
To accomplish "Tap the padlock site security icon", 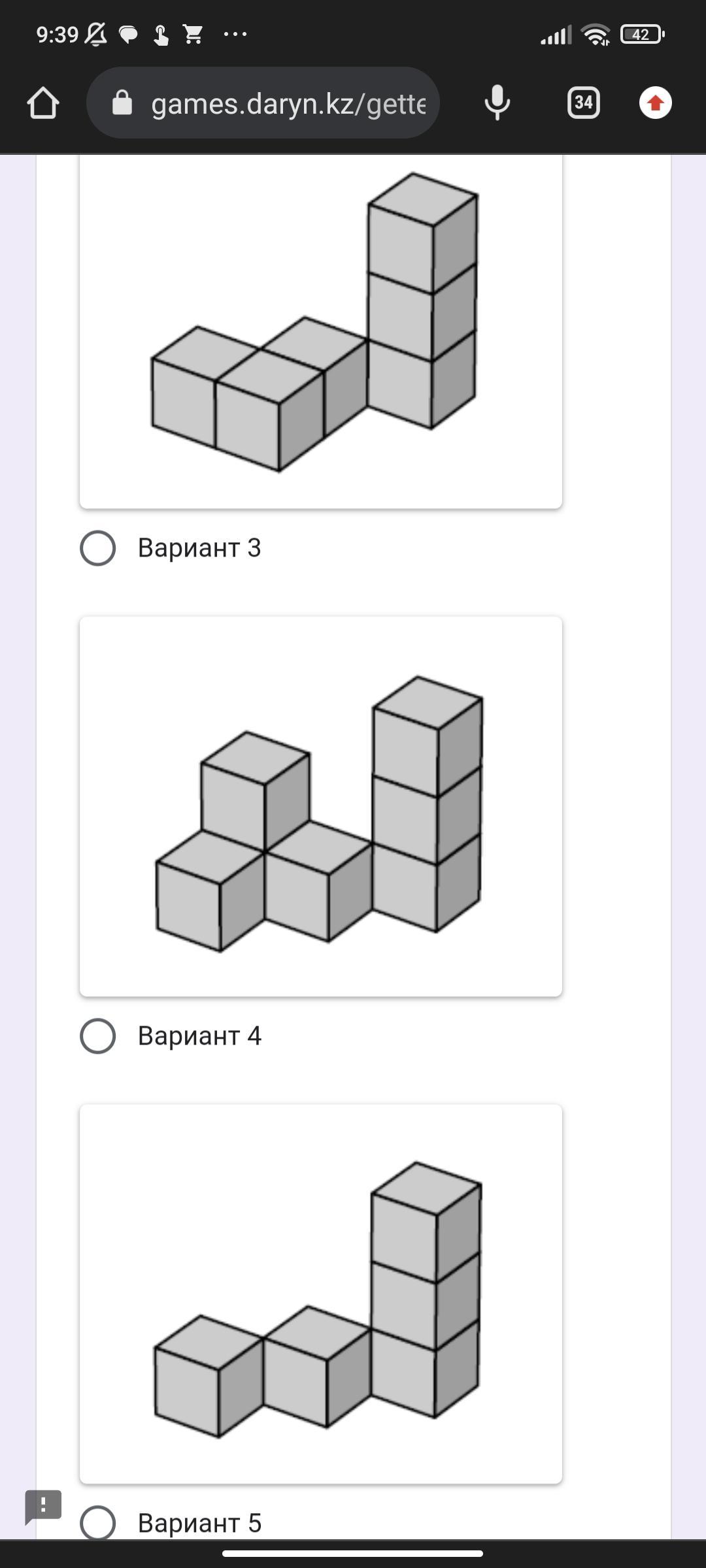I will pyautogui.click(x=122, y=103).
